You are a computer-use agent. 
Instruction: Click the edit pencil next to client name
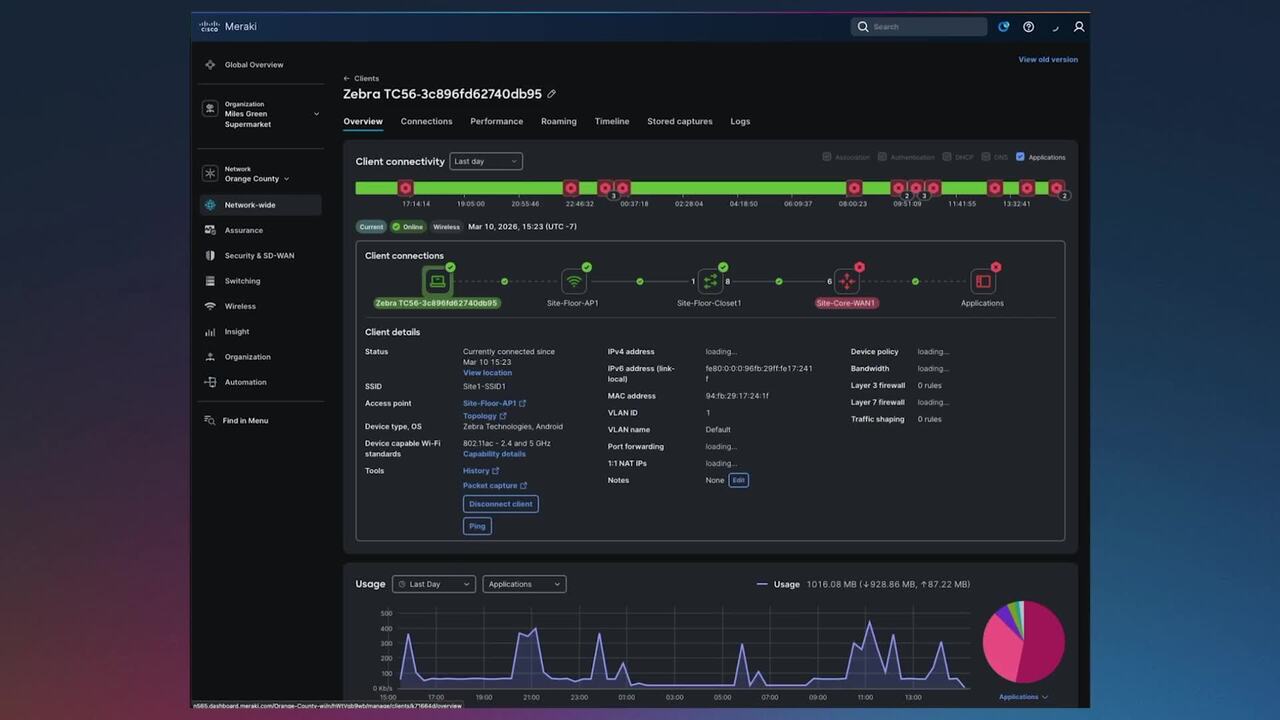(551, 94)
